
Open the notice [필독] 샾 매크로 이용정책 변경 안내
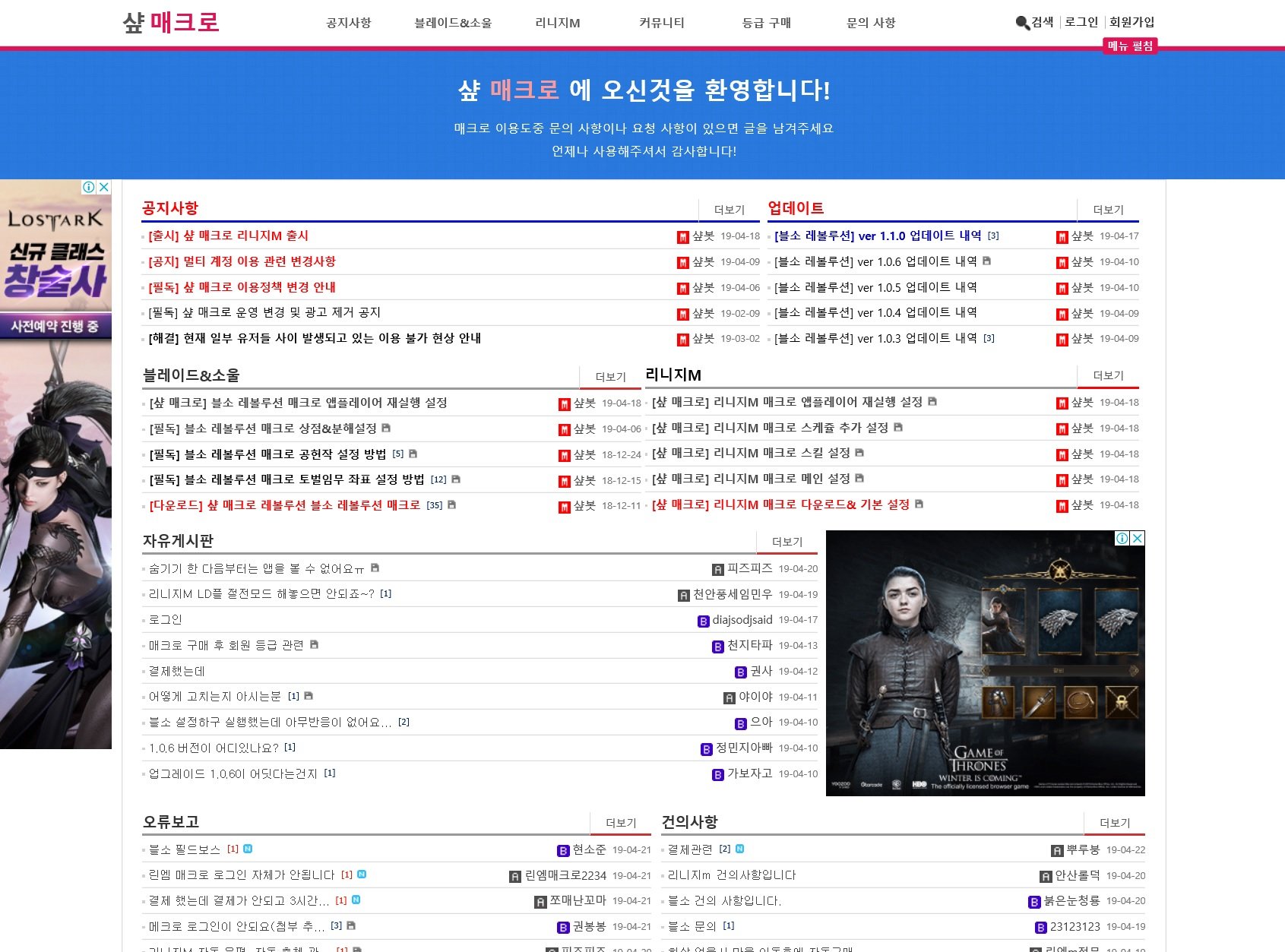point(242,287)
